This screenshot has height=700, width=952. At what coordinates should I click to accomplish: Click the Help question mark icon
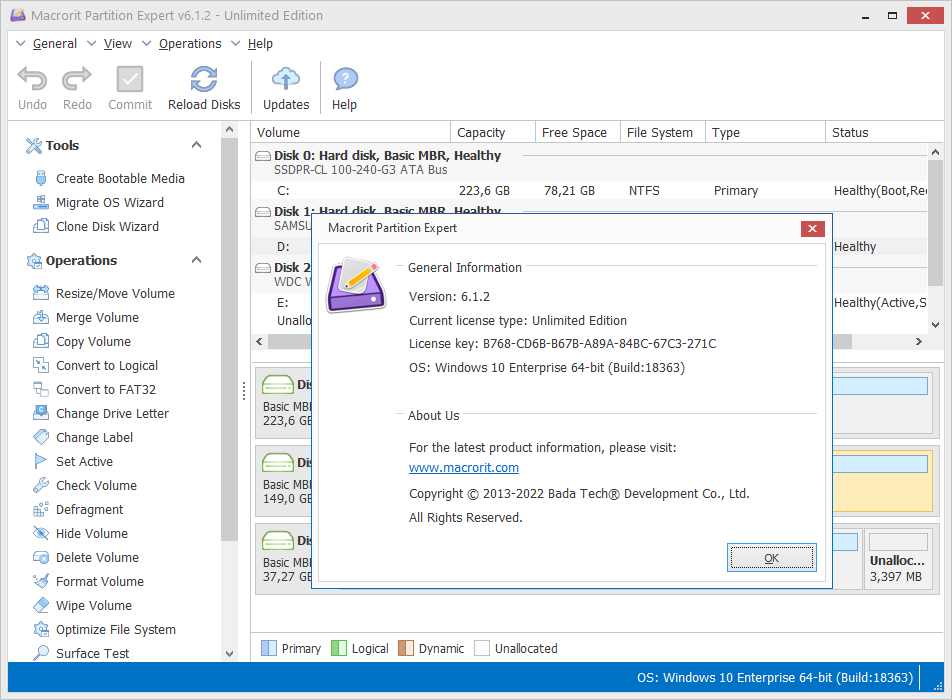click(x=345, y=79)
